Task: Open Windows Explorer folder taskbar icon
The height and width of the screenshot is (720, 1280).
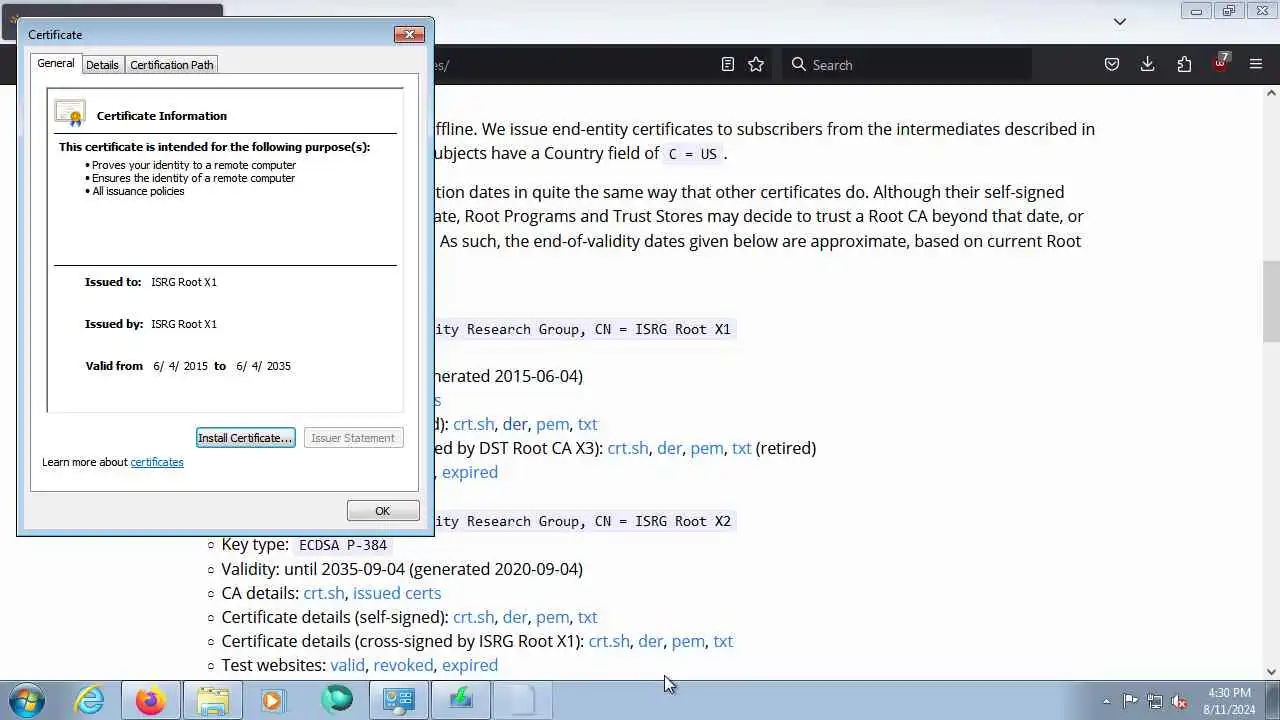Action: [213, 700]
